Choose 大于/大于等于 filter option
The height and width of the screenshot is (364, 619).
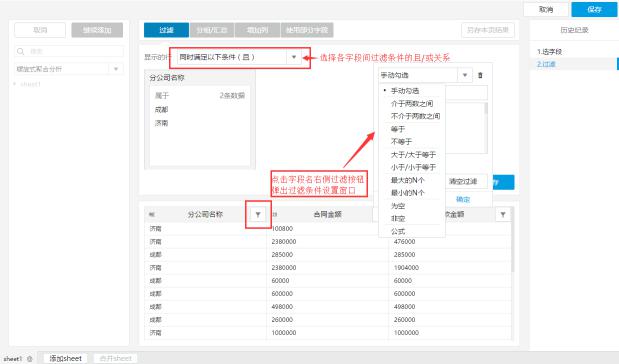point(412,155)
